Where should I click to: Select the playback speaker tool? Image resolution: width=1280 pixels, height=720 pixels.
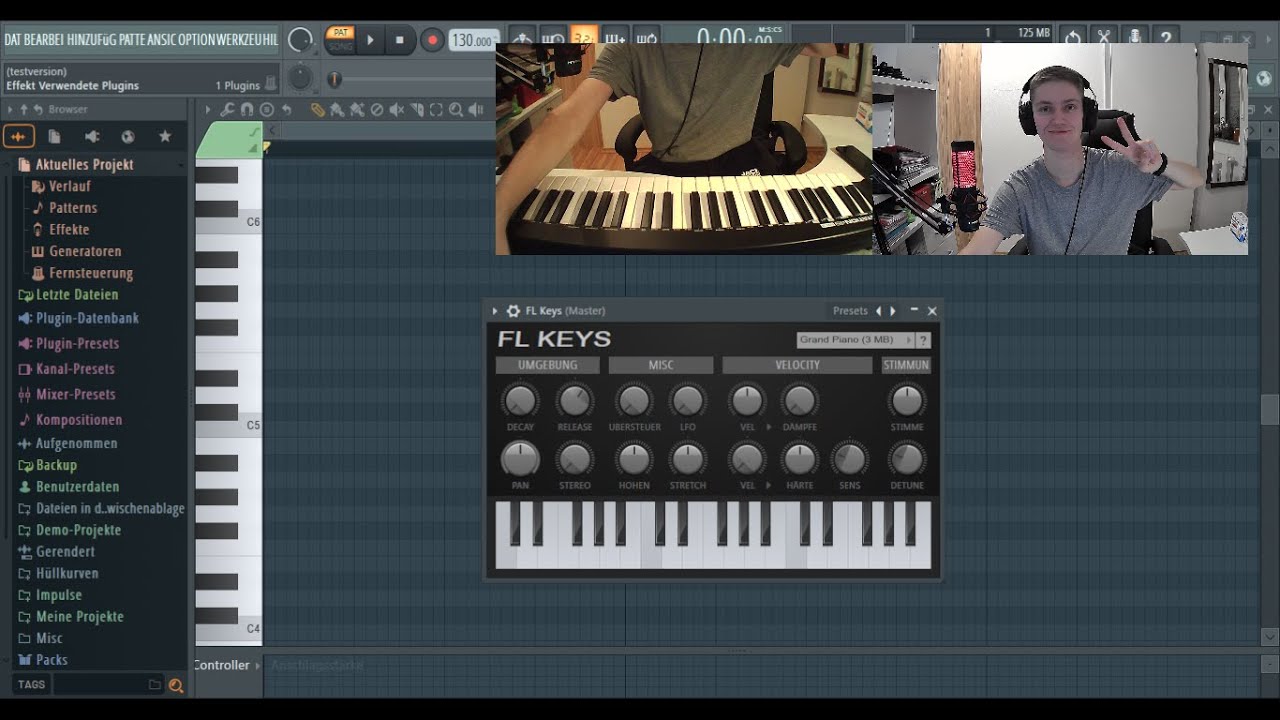point(476,110)
